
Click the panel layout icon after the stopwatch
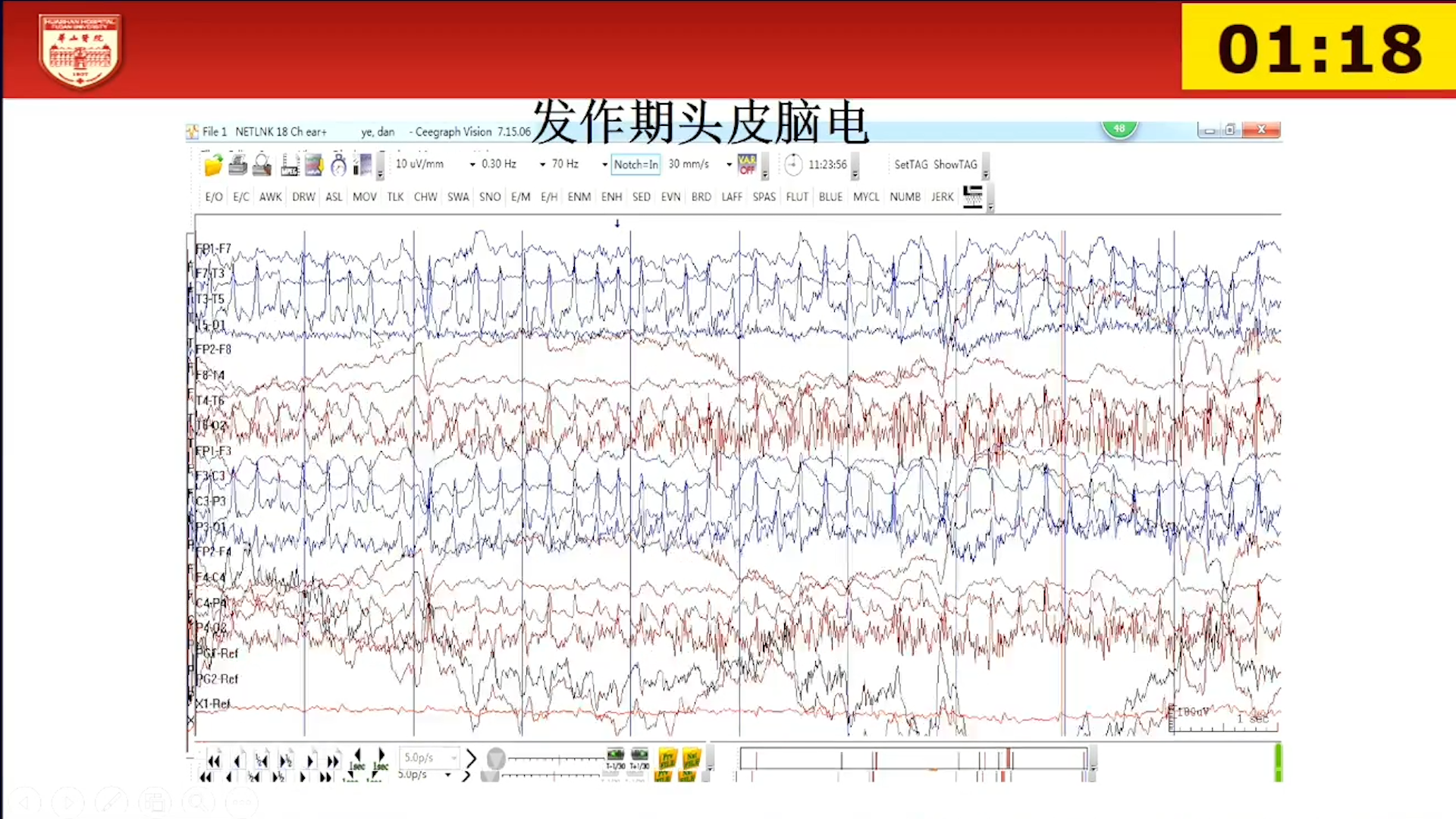pos(362,164)
